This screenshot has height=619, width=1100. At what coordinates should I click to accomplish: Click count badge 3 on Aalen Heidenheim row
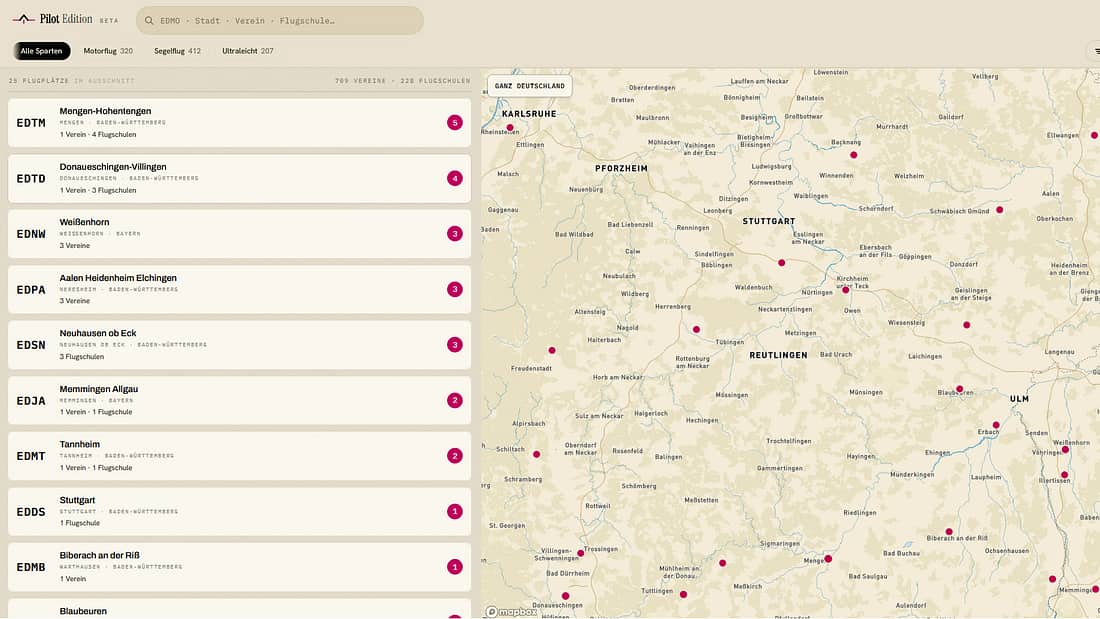coord(455,289)
